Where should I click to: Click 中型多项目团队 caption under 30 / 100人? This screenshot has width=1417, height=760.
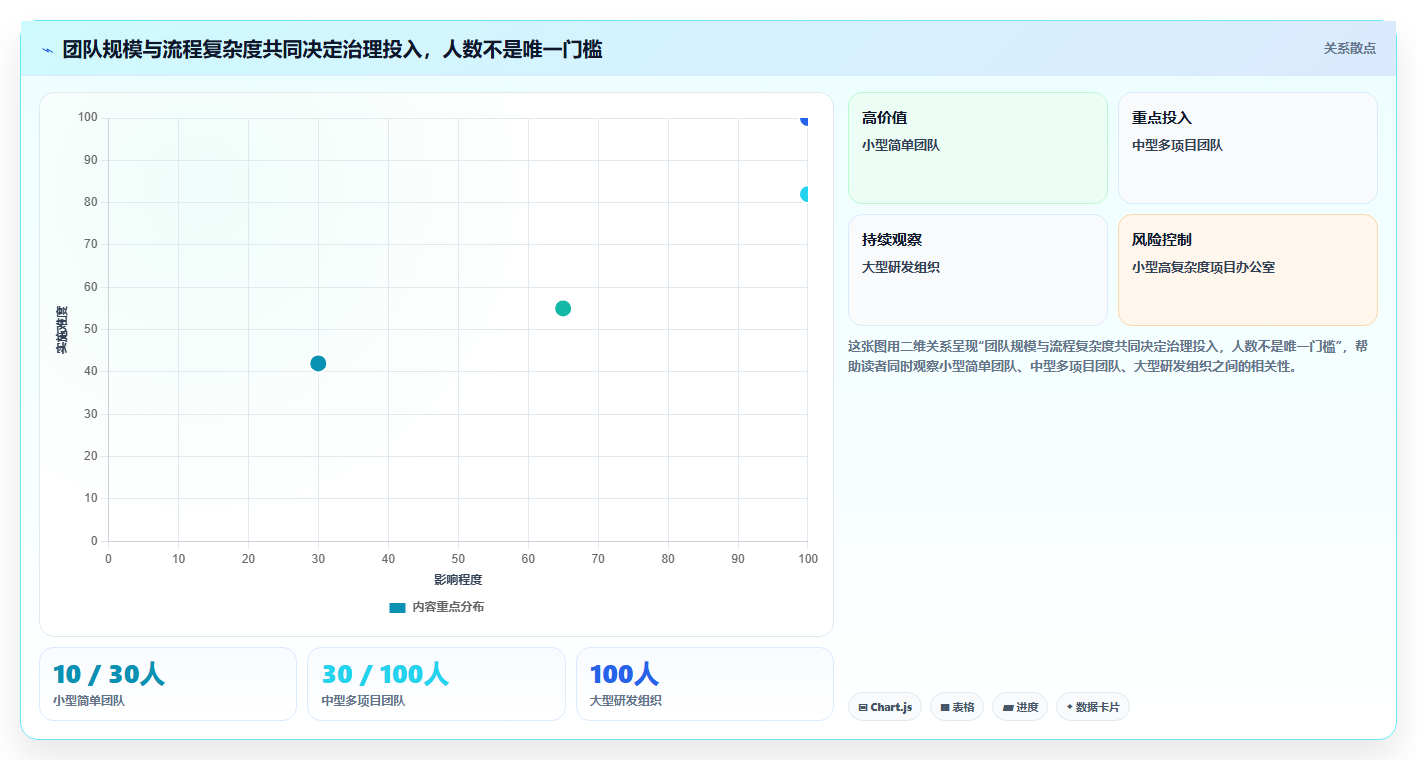pos(363,701)
